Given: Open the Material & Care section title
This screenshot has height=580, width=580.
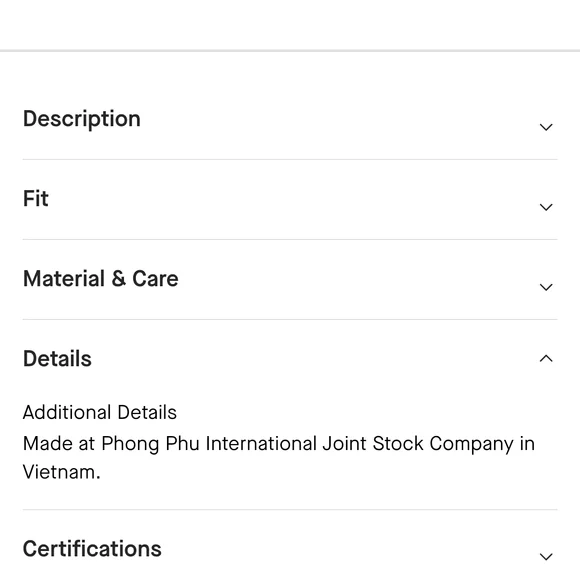Looking at the screenshot, I should (x=101, y=278).
